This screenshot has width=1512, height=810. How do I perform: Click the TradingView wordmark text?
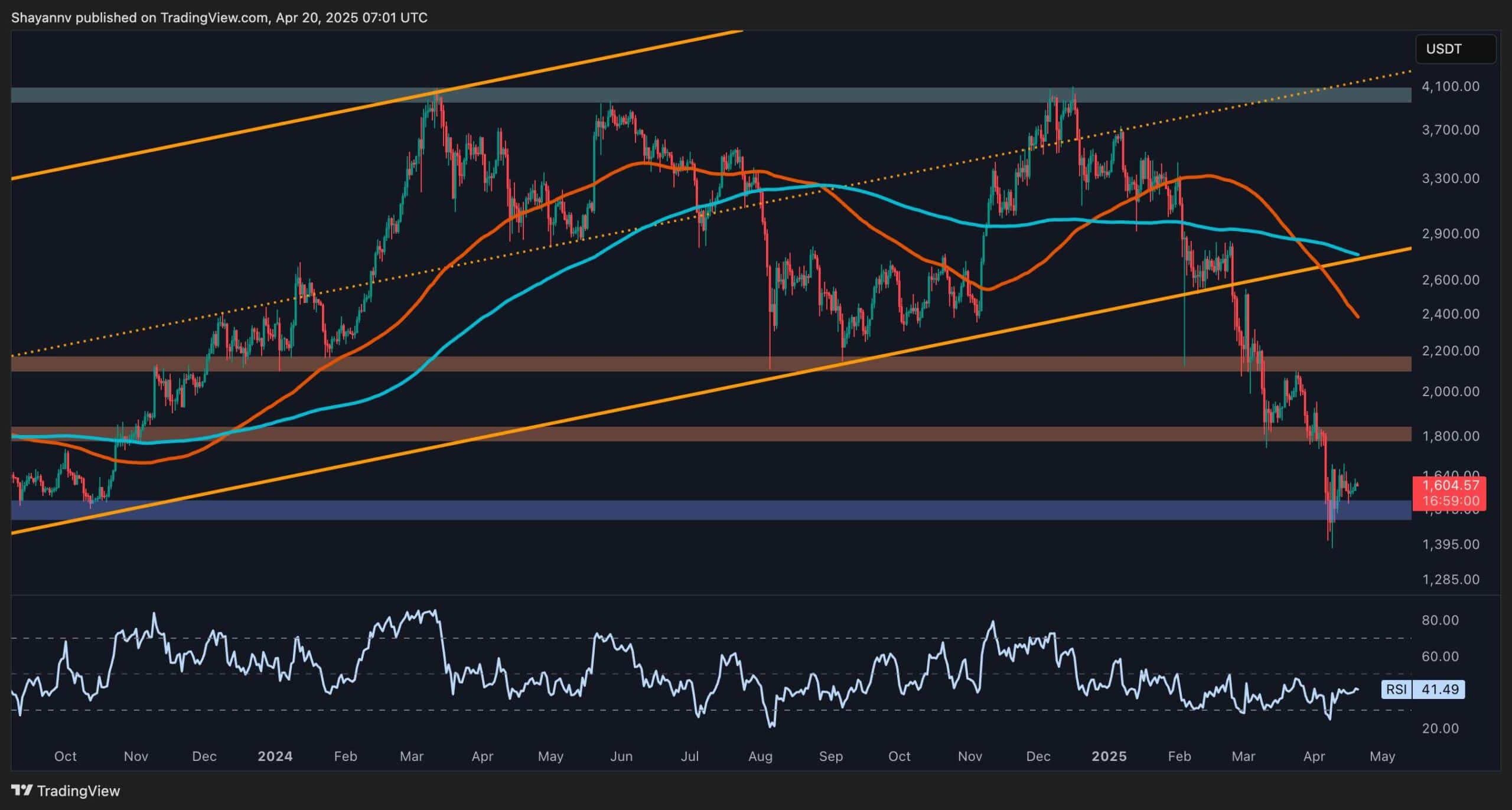click(78, 791)
